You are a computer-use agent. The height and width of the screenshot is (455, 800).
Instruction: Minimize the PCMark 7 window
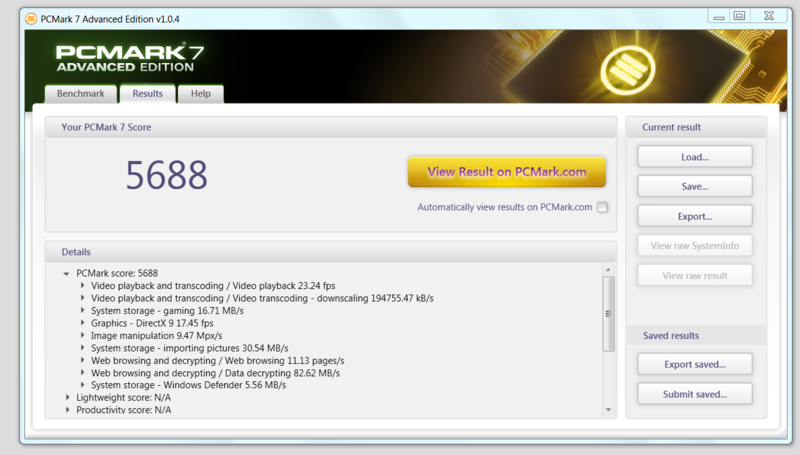pyautogui.click(x=719, y=16)
